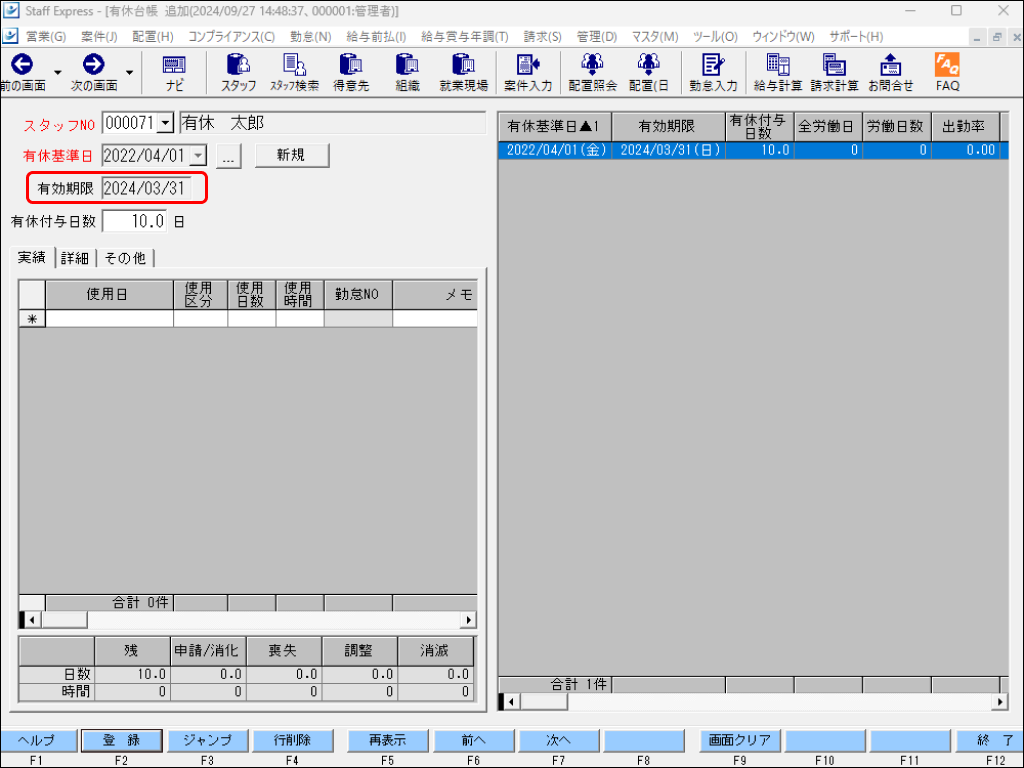Open the 給与賞与年調(T) menu
1024x768 pixels.
point(464,37)
